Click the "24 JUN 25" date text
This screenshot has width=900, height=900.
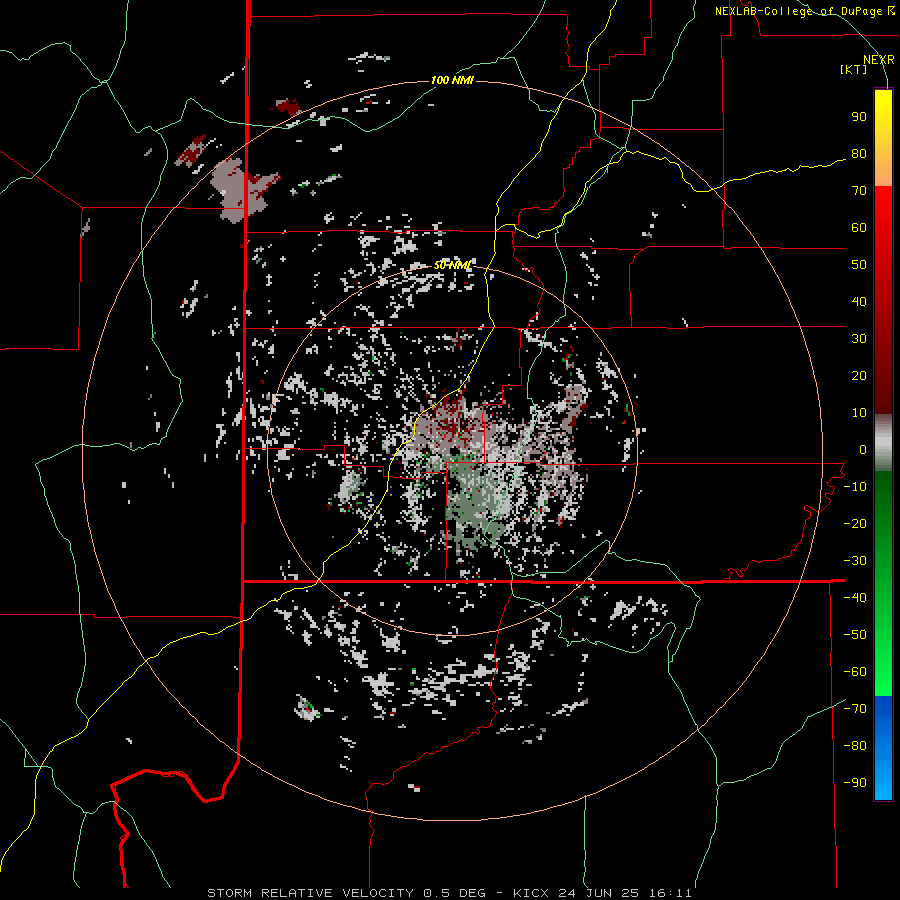tap(597, 893)
